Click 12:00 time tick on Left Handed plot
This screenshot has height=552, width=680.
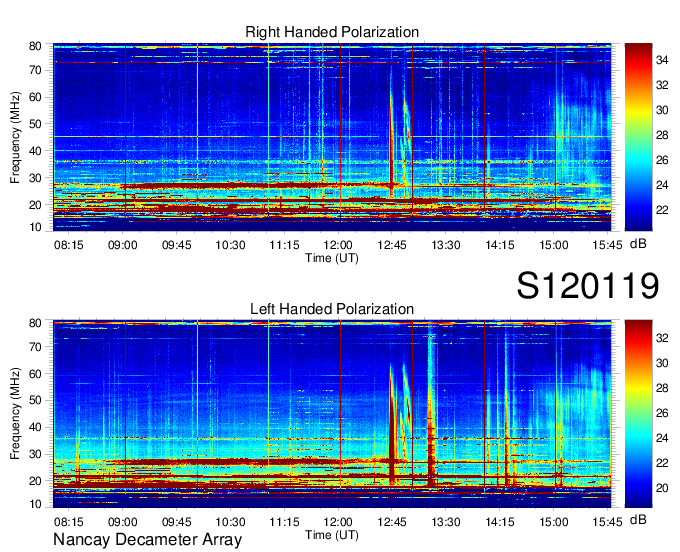click(338, 522)
